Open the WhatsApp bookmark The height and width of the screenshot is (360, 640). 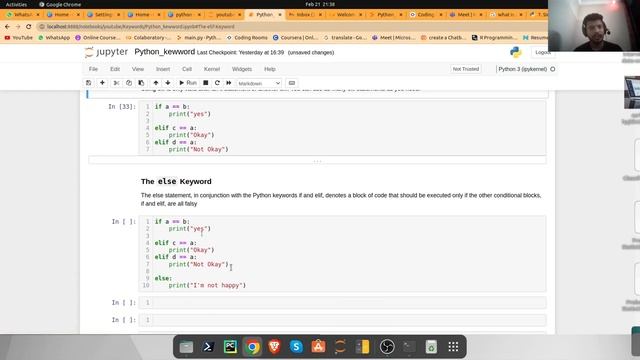click(x=54, y=38)
